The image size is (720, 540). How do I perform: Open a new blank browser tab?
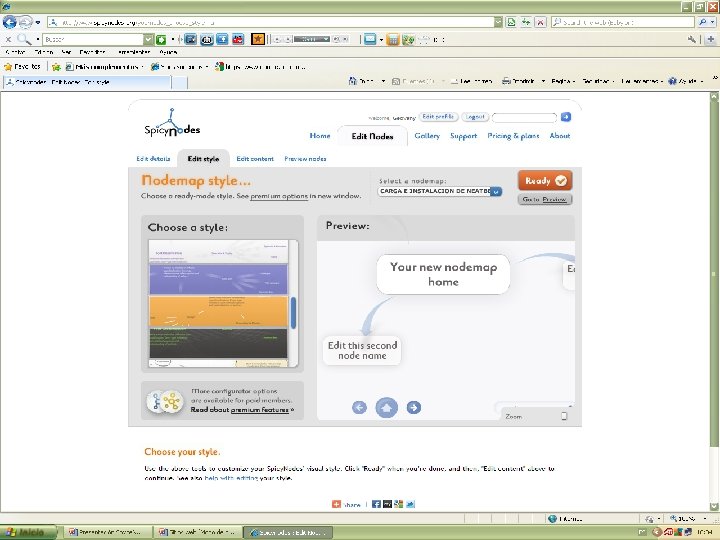(180, 83)
